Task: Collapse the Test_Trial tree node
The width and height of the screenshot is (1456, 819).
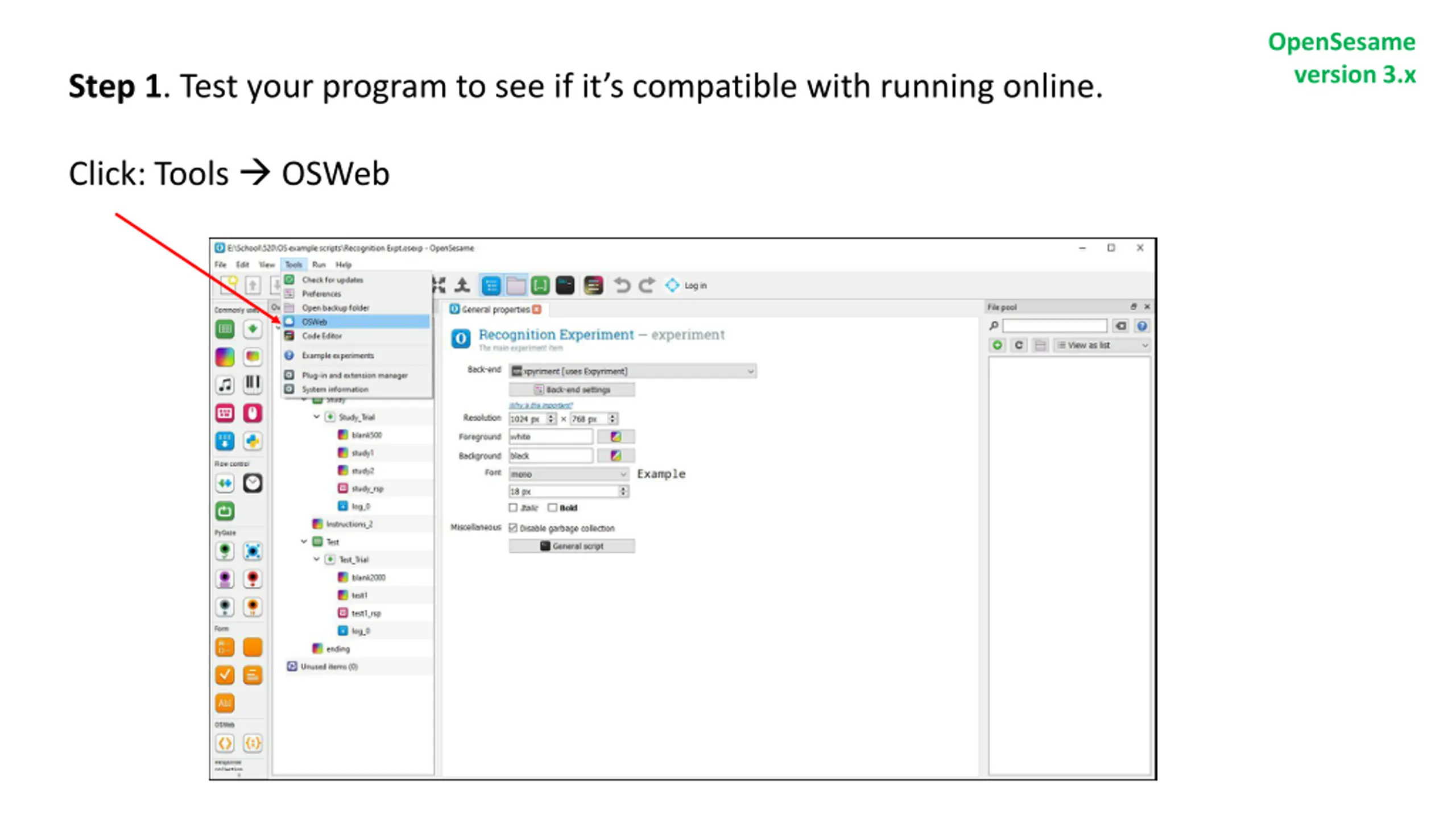Action: tap(317, 559)
